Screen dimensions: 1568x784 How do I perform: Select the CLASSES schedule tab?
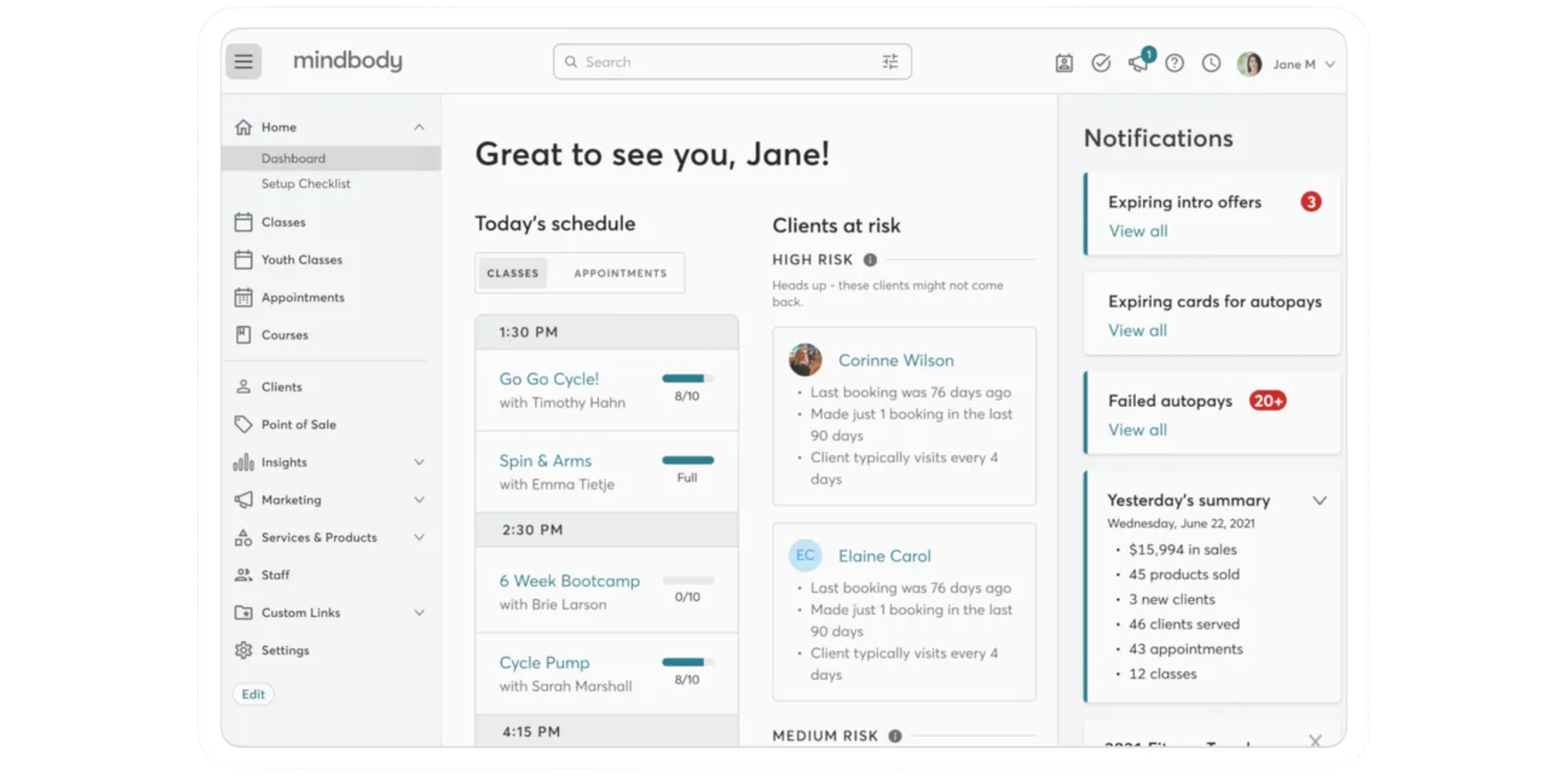(x=513, y=273)
